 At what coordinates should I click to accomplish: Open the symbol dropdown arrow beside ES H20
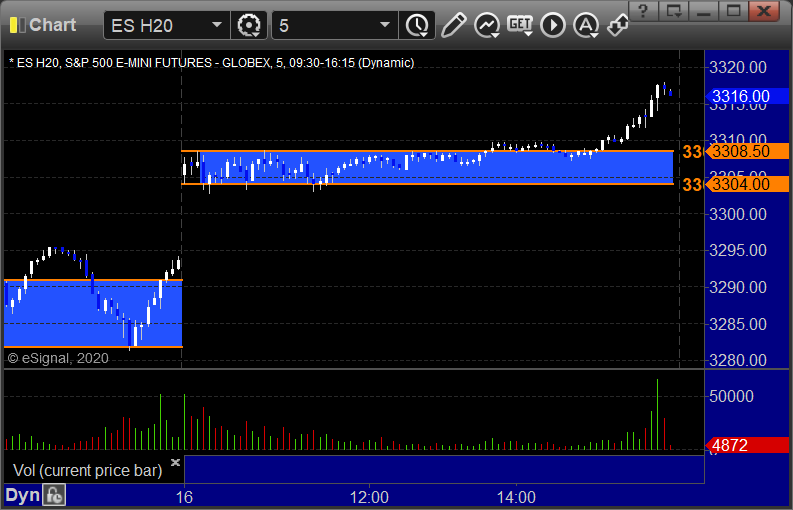pyautogui.click(x=216, y=25)
